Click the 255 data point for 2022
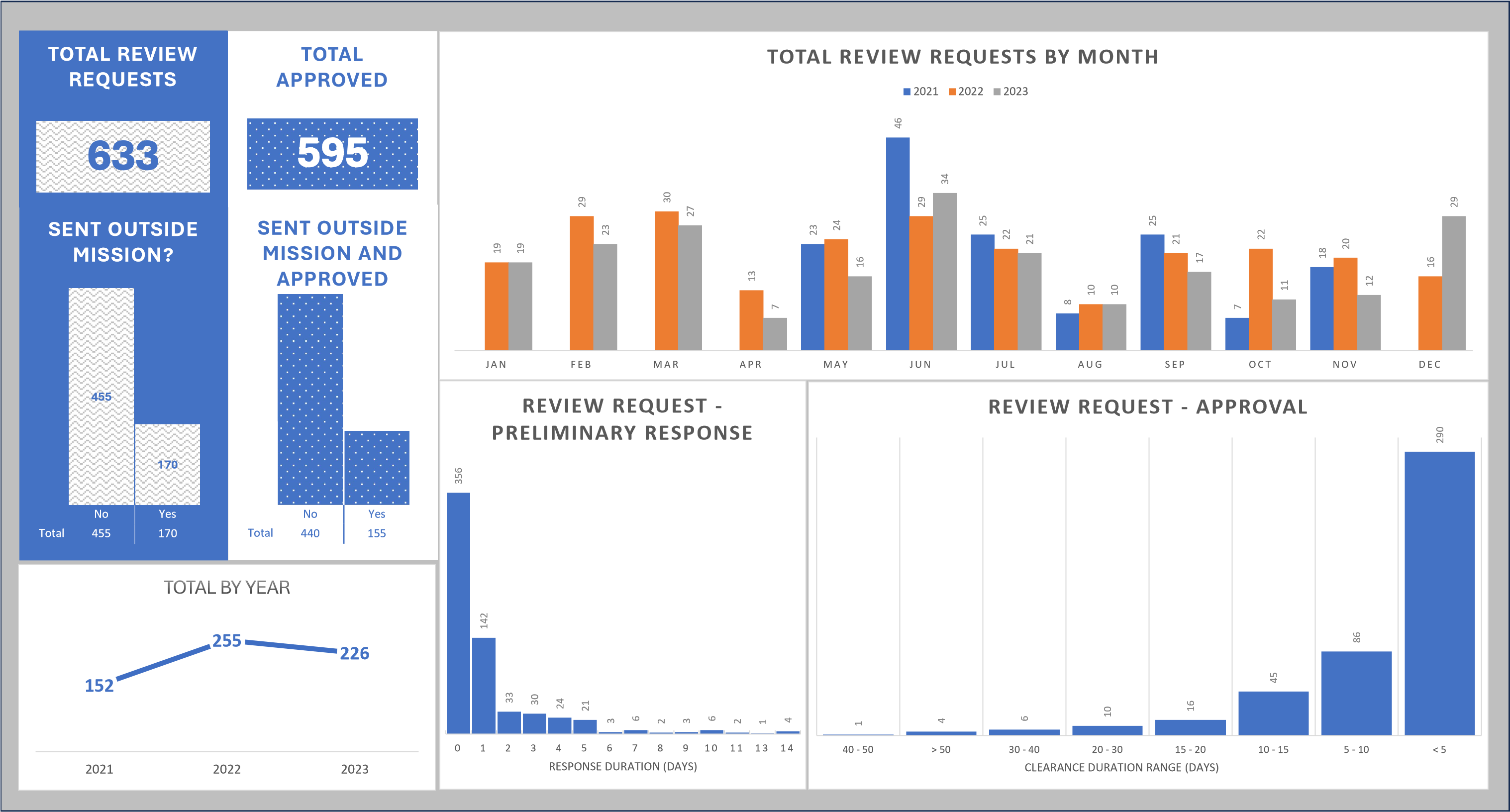 coord(227,640)
